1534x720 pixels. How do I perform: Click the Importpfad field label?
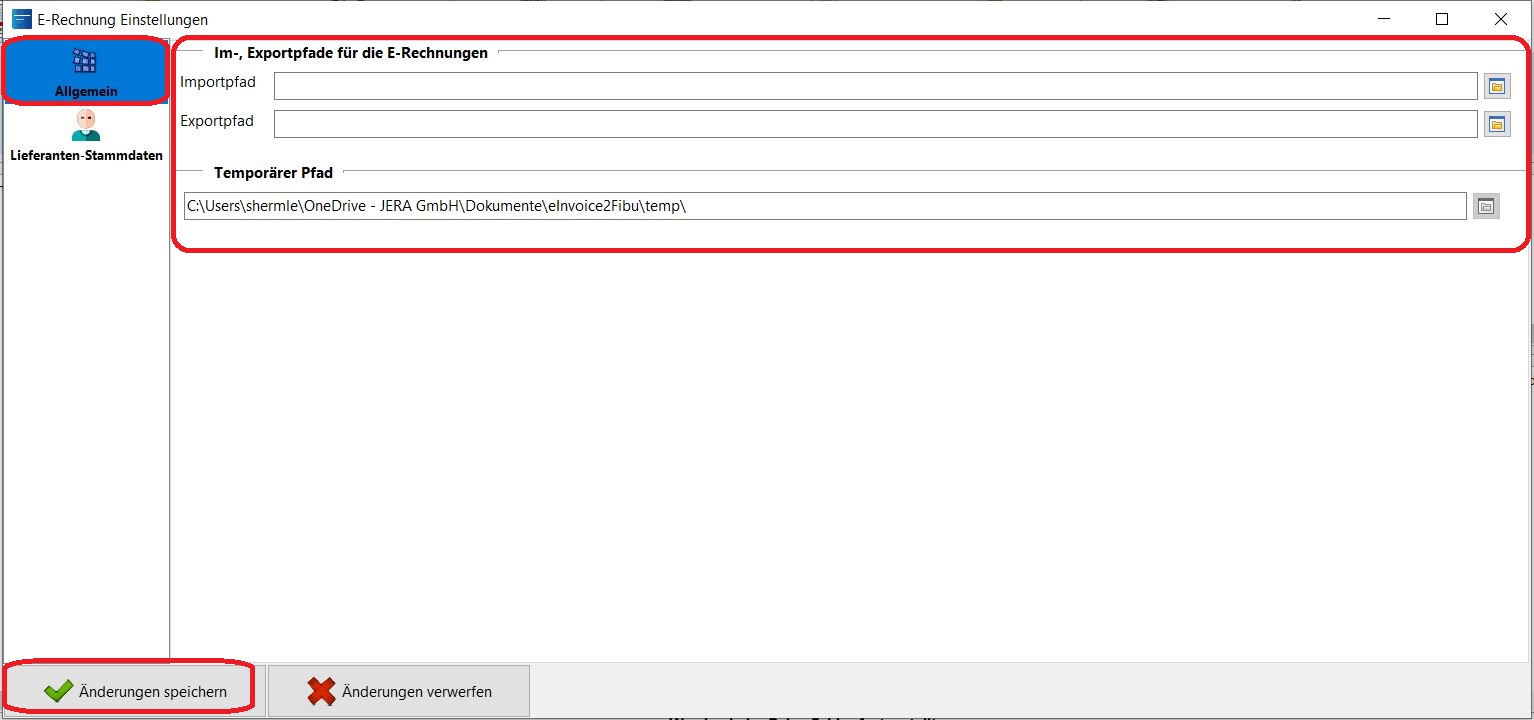coord(218,82)
